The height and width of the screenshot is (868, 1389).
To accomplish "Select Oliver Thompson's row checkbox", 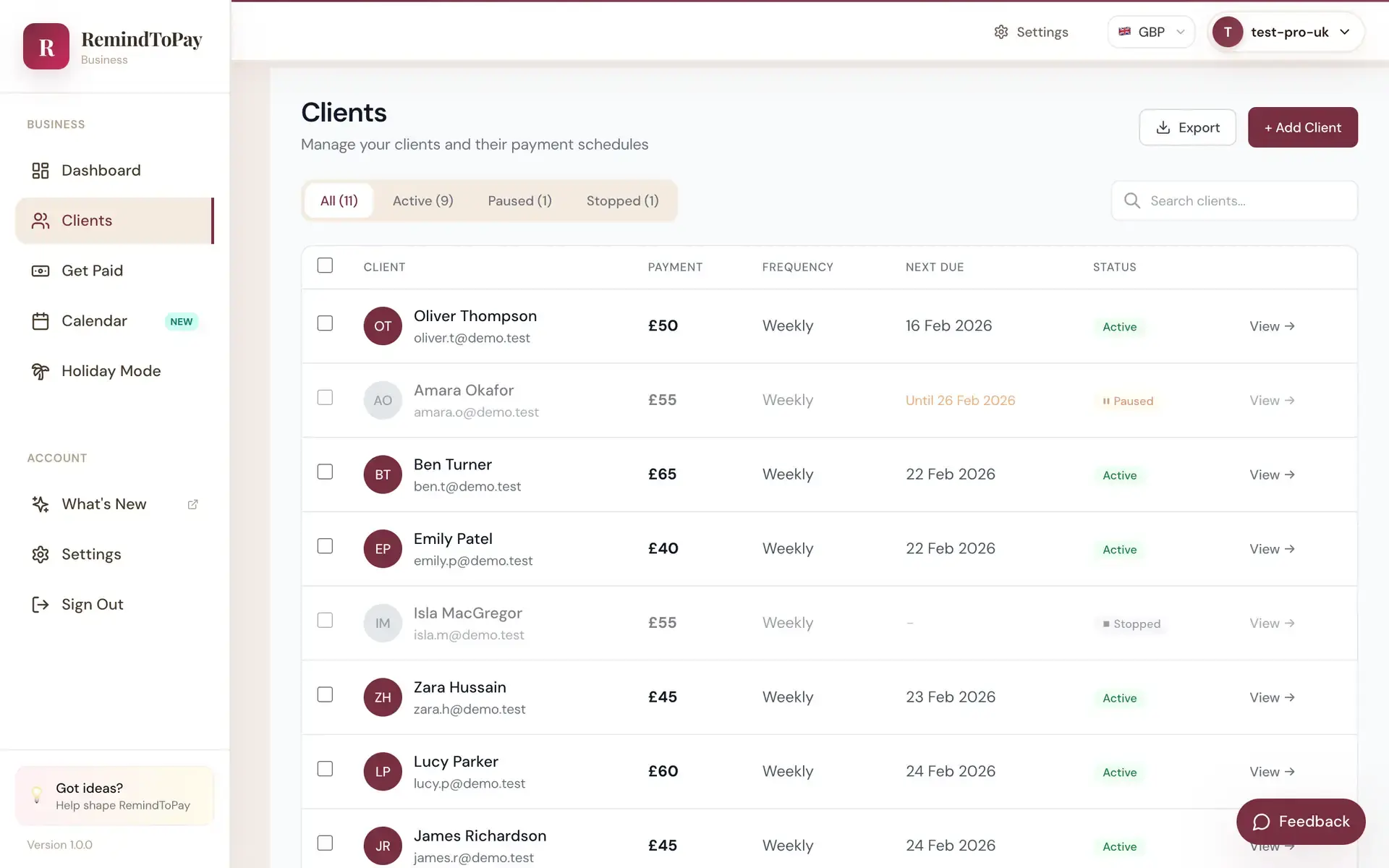I will click(325, 323).
